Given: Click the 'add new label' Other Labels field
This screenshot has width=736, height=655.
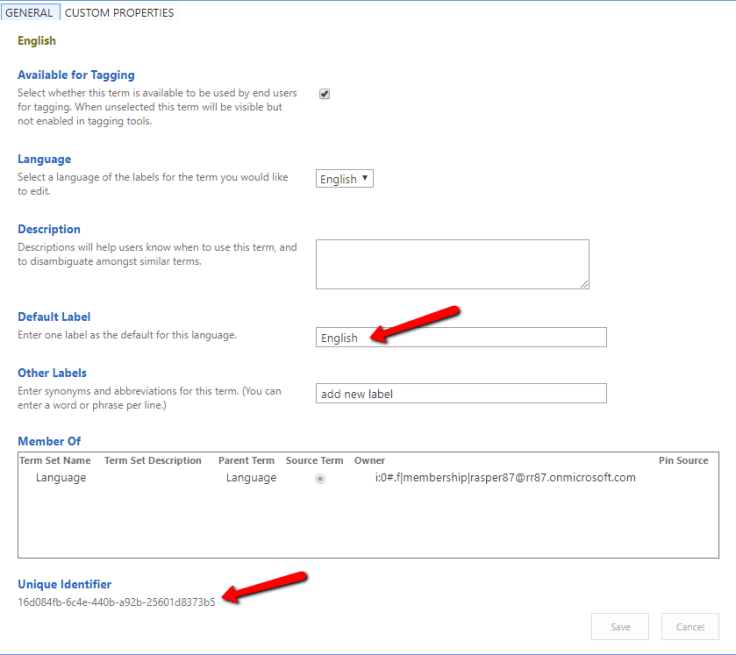Looking at the screenshot, I should coord(461,394).
